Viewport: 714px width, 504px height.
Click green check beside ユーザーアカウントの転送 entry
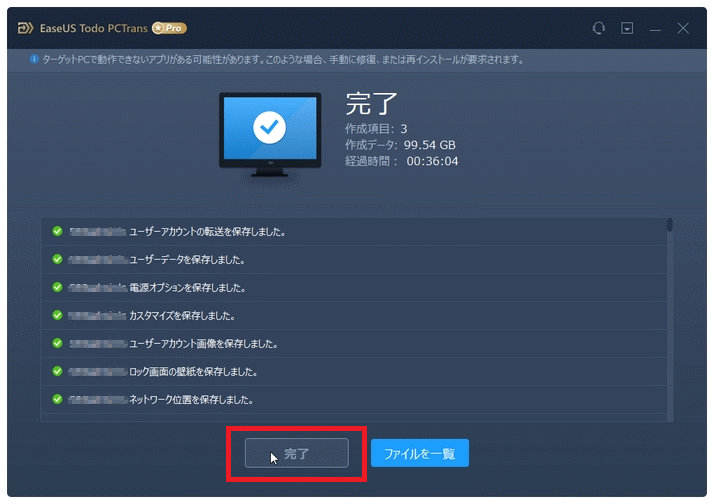click(x=57, y=232)
